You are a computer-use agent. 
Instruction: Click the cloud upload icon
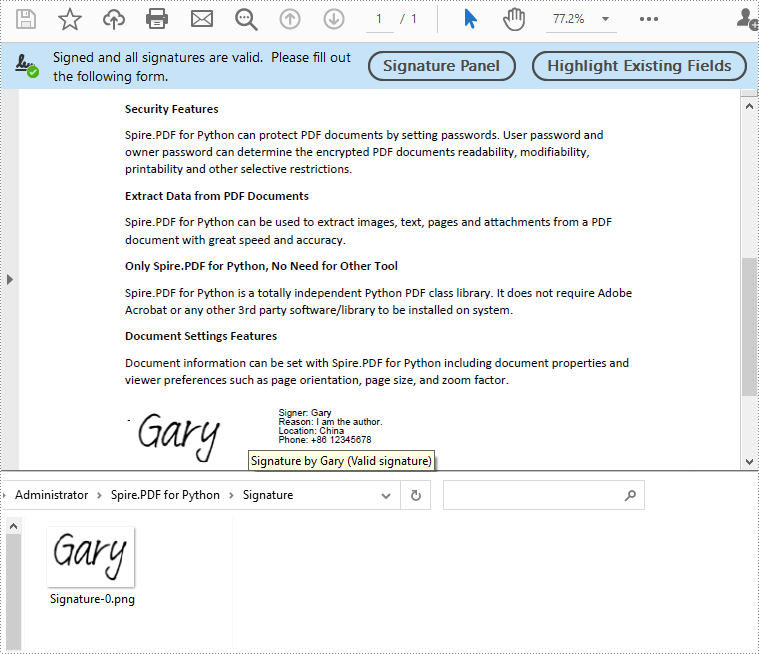pos(114,19)
